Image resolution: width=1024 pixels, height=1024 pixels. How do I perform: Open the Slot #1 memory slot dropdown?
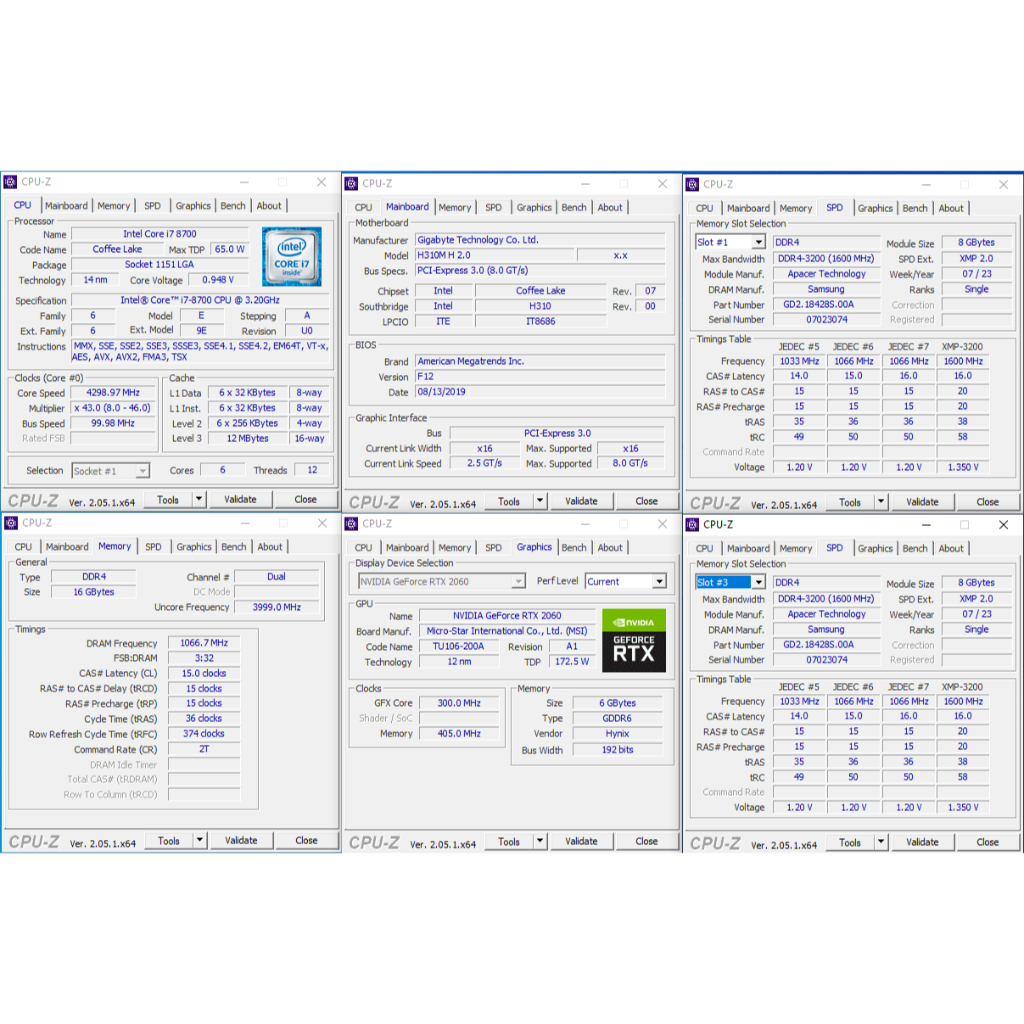[758, 242]
